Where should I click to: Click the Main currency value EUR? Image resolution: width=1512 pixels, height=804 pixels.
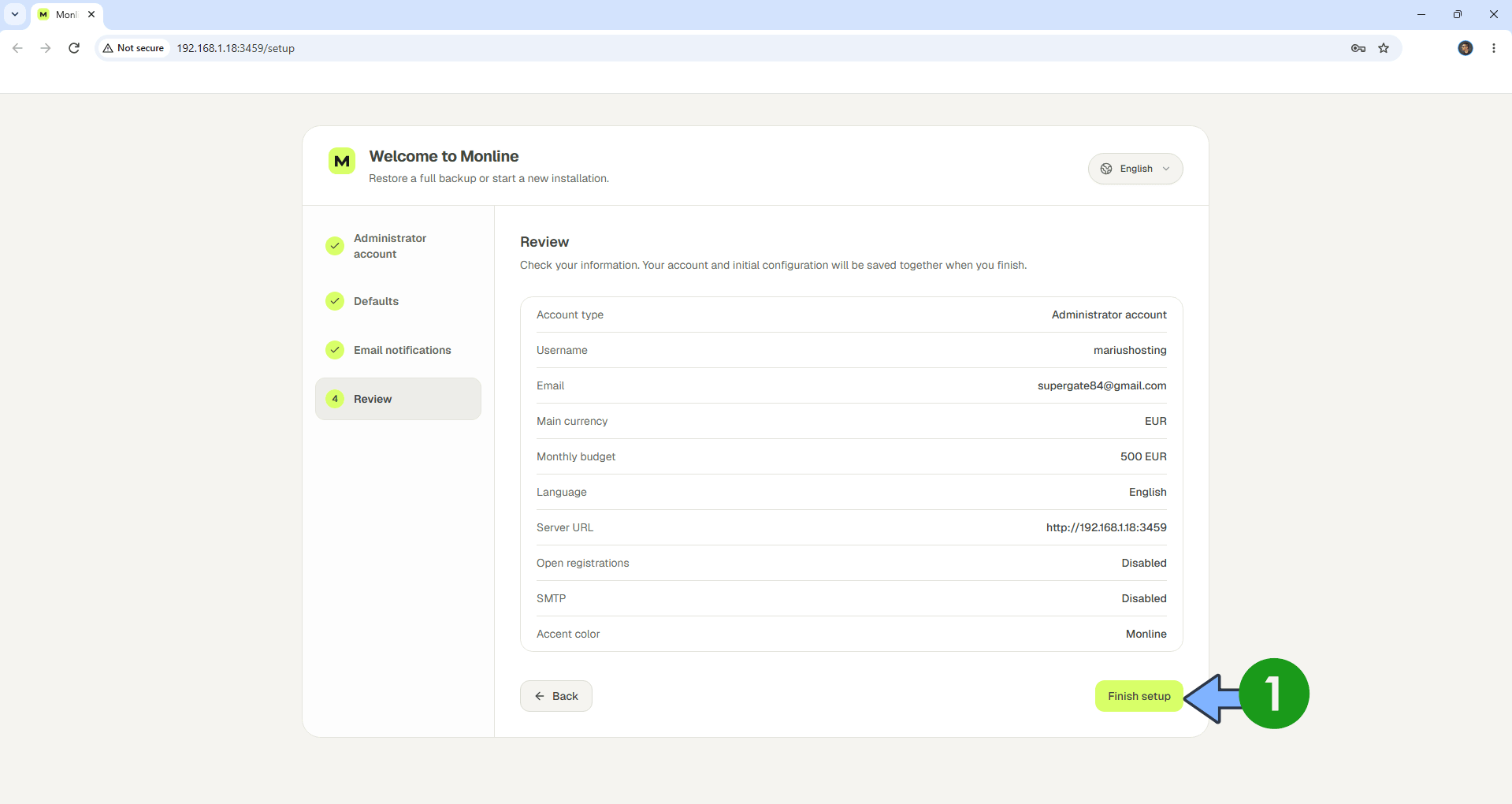click(x=1156, y=421)
